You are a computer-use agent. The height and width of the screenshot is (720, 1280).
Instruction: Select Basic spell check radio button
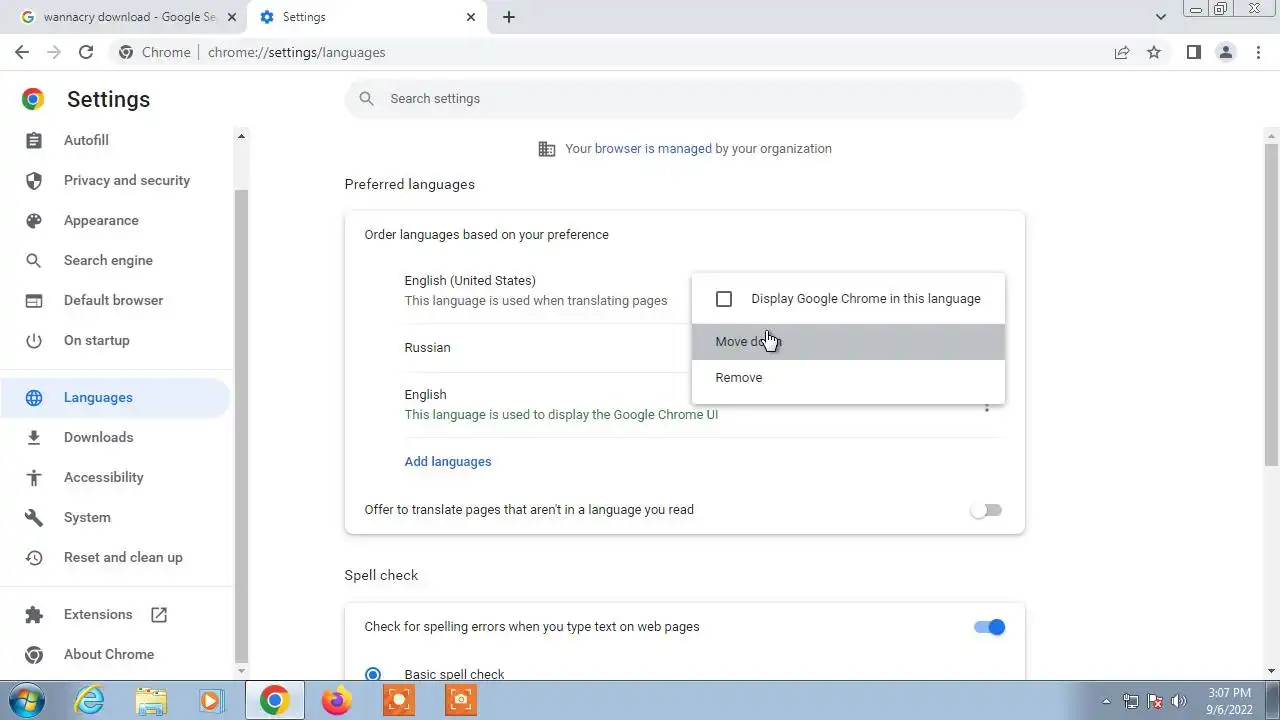(x=373, y=675)
